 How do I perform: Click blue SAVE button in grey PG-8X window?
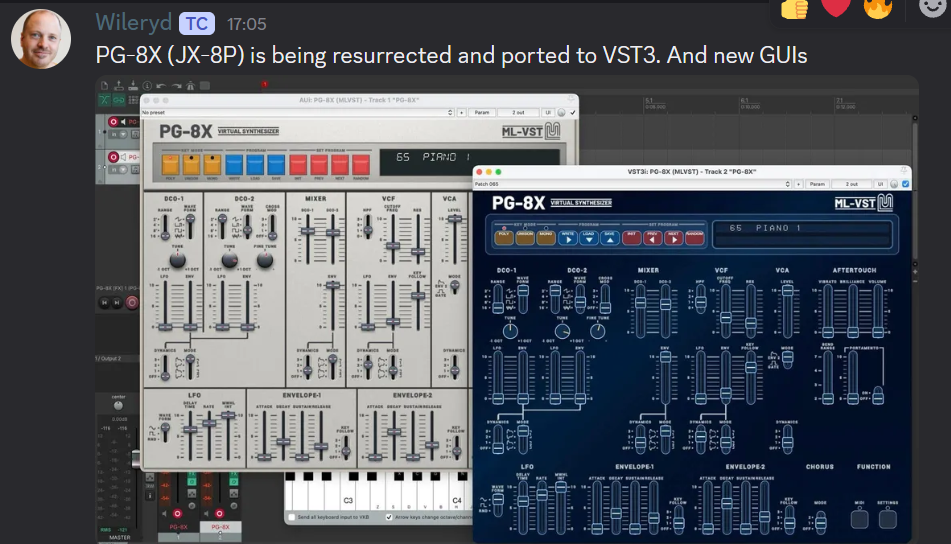(x=276, y=165)
